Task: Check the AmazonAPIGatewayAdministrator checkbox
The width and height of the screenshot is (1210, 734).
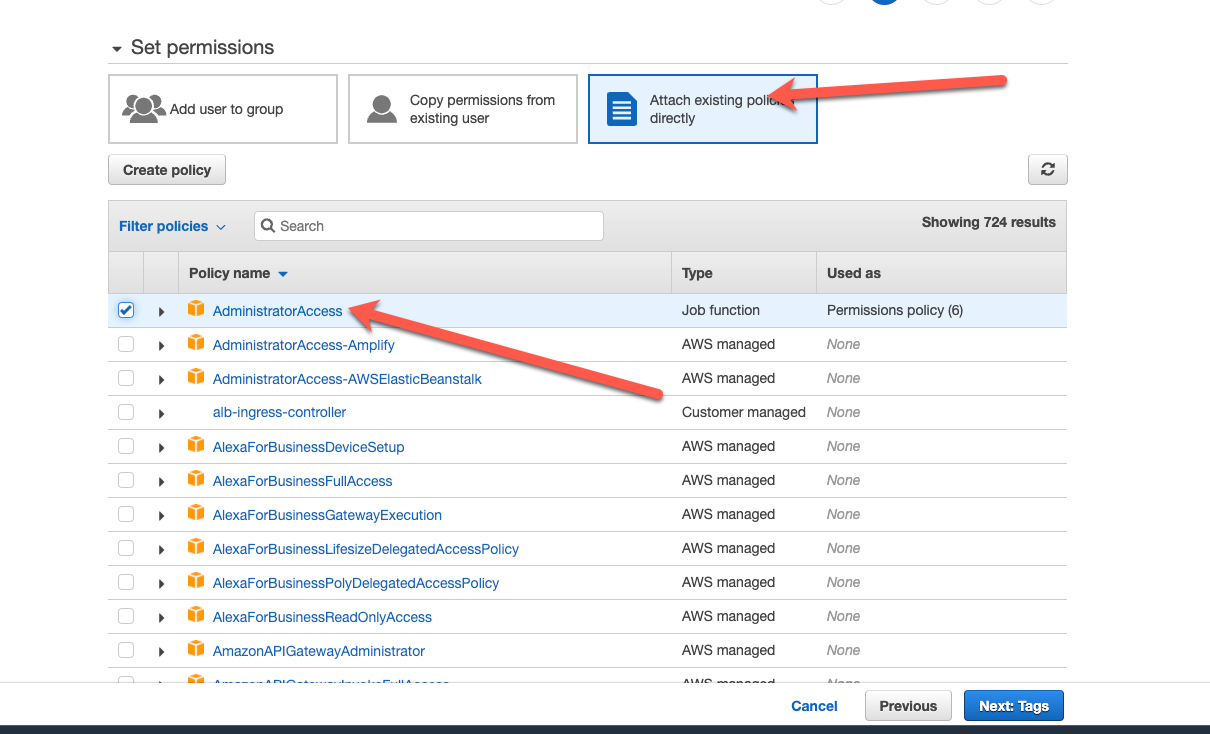Action: [126, 650]
